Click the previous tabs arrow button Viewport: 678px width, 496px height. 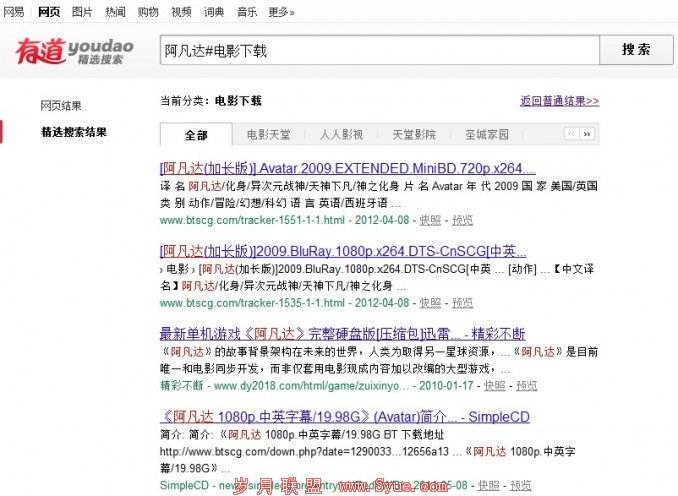572,134
